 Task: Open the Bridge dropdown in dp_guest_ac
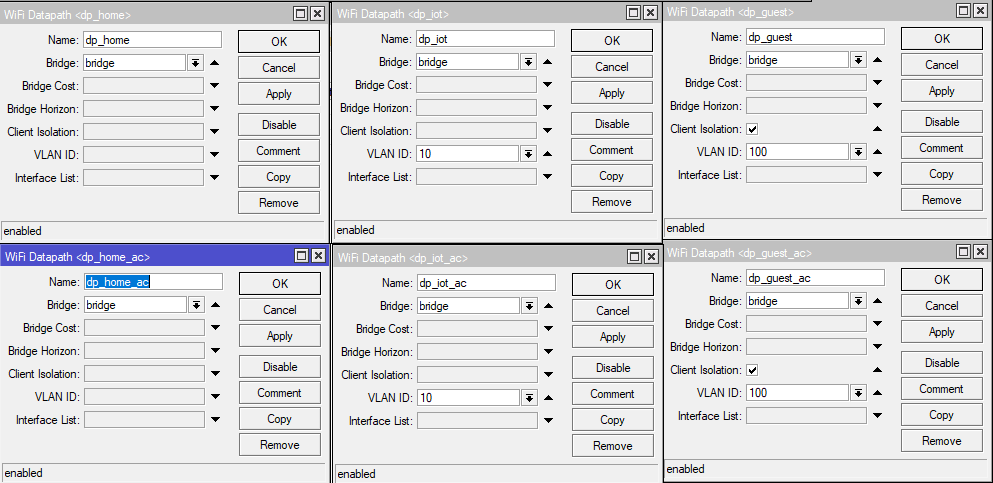coord(857,301)
